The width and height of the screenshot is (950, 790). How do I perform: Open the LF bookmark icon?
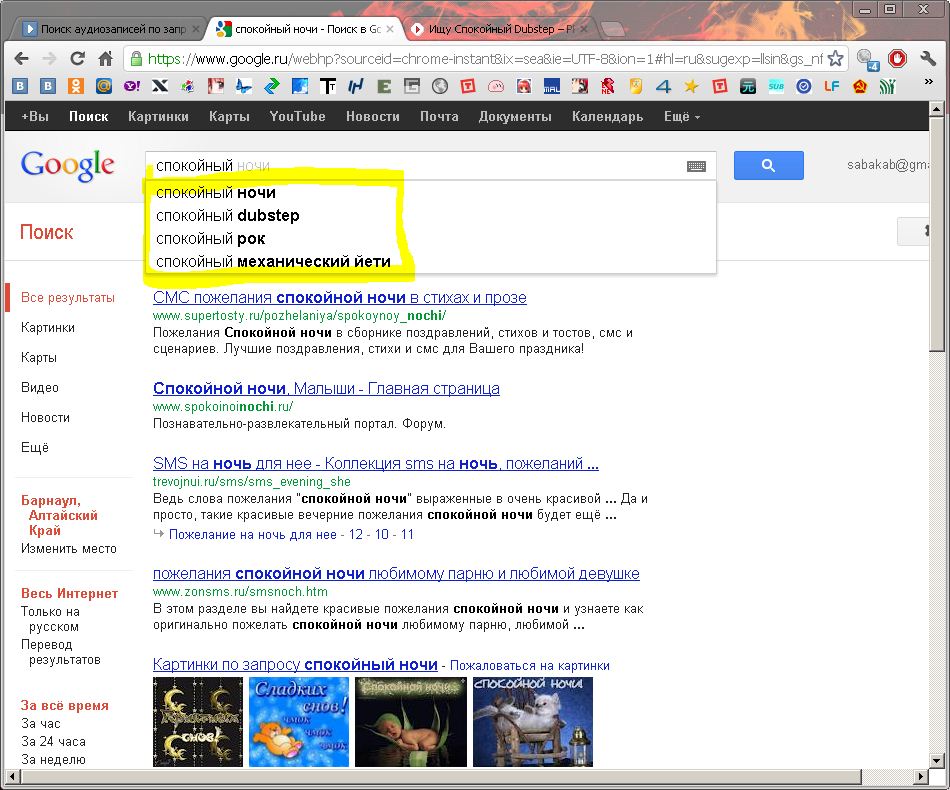pyautogui.click(x=831, y=86)
